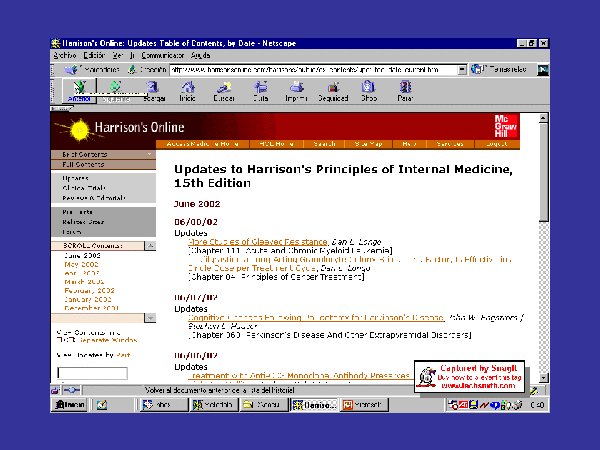The width and height of the screenshot is (600, 450).
Task: Click the red ATI tray icon
Action: 463,404
